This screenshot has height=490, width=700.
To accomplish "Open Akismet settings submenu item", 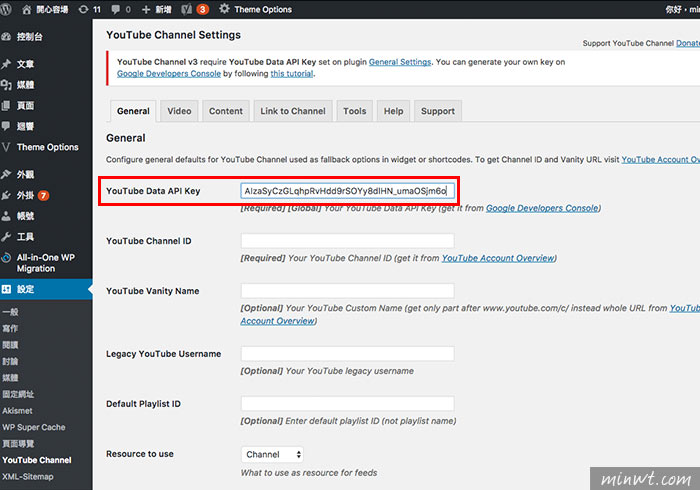I will click(x=17, y=411).
